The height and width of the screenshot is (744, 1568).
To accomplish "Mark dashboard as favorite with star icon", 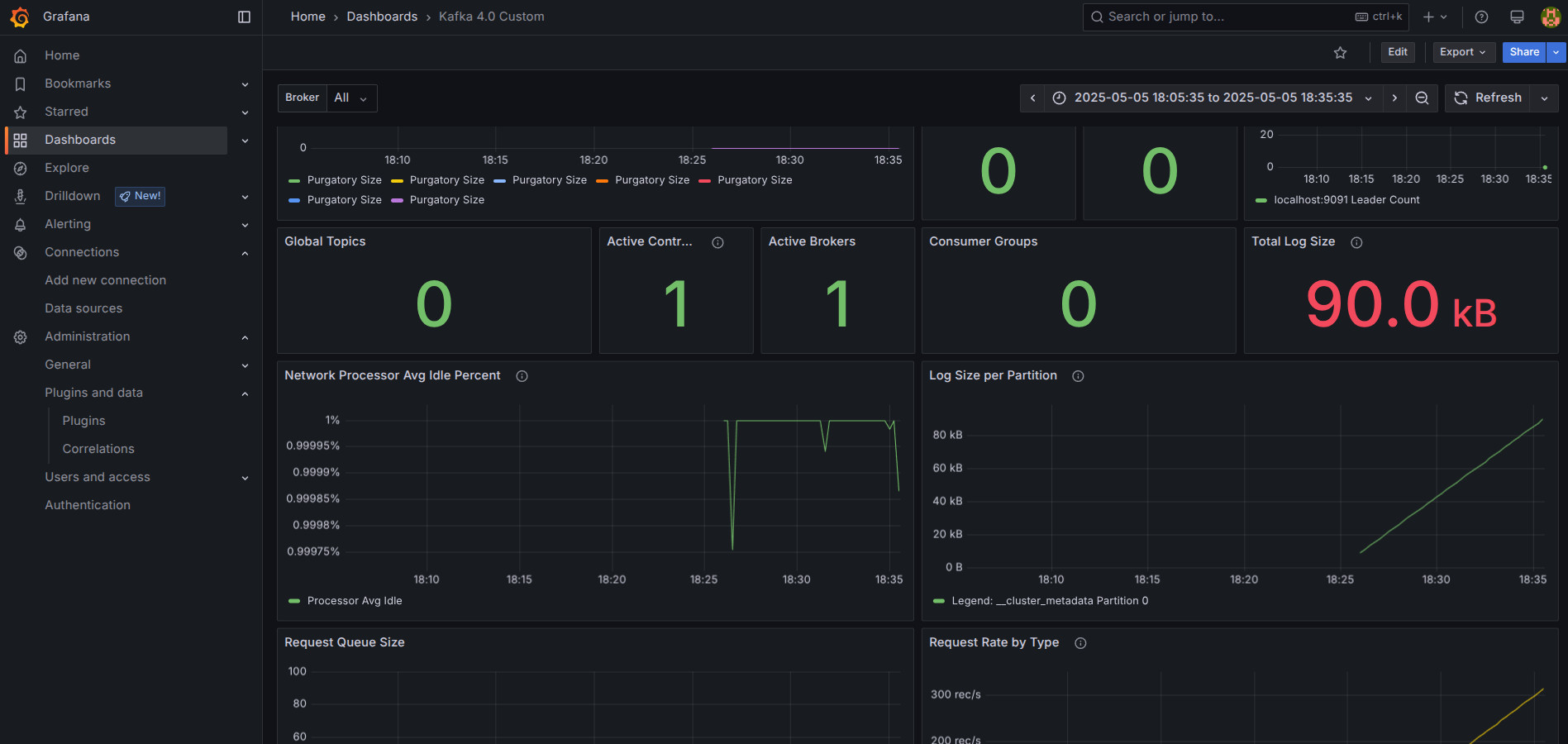I will coord(1340,52).
